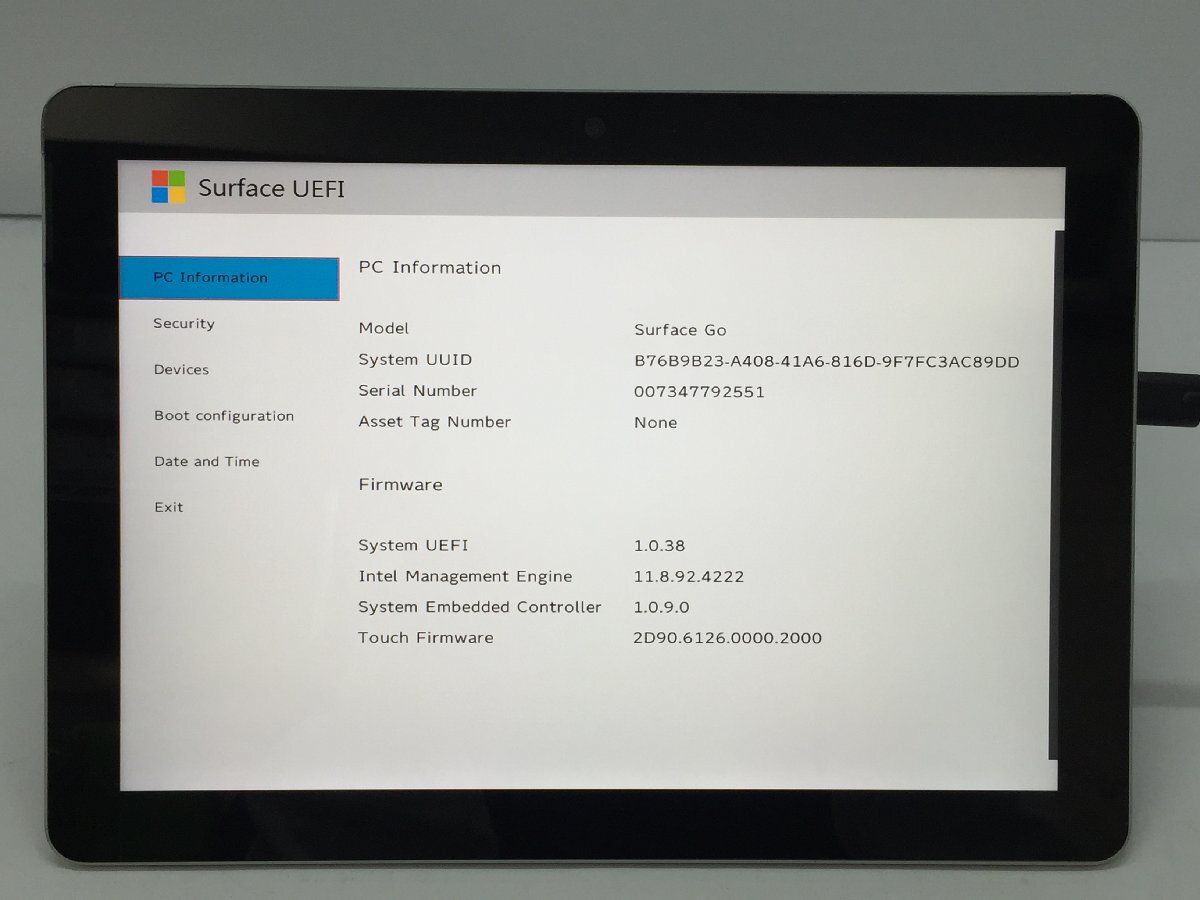This screenshot has width=1200, height=900.
Task: Click the System UEFI label
Action: (413, 545)
